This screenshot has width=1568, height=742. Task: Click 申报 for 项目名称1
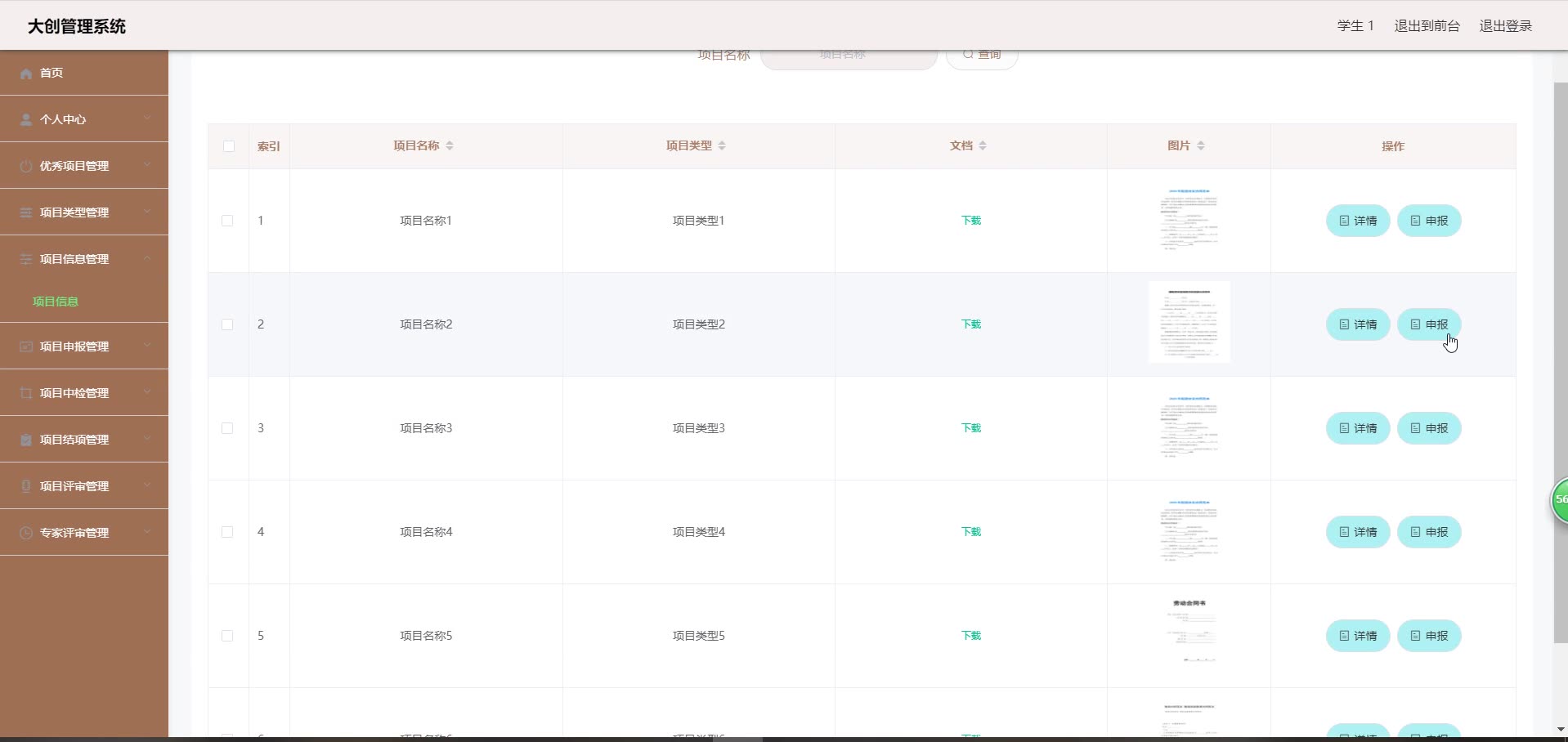[1429, 221]
